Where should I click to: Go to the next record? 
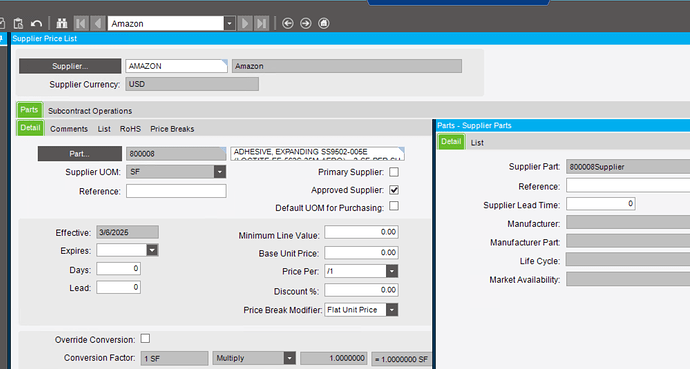pos(245,23)
